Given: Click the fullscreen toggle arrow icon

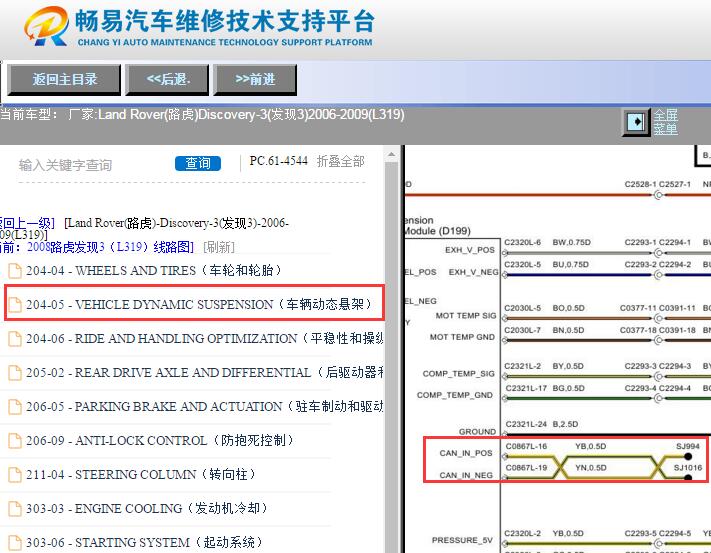Looking at the screenshot, I should pyautogui.click(x=635, y=122).
